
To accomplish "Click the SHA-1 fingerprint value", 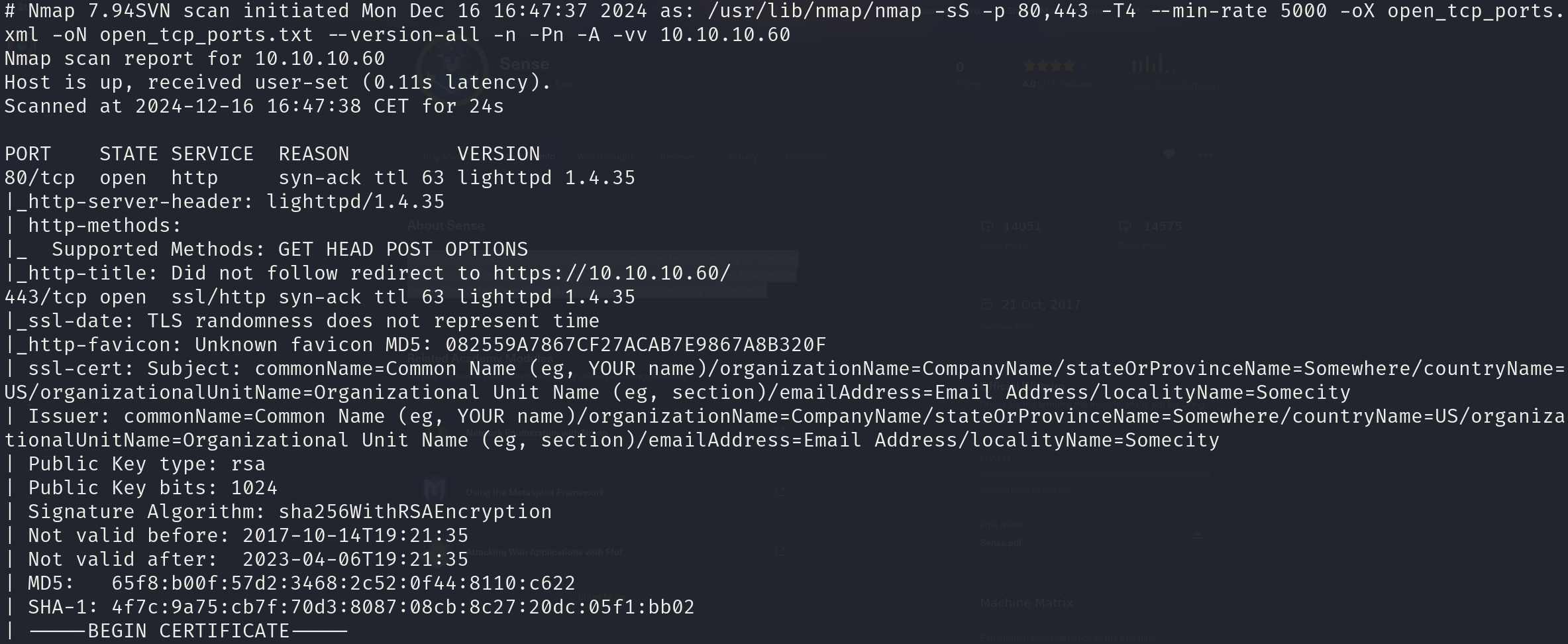I will (403, 607).
